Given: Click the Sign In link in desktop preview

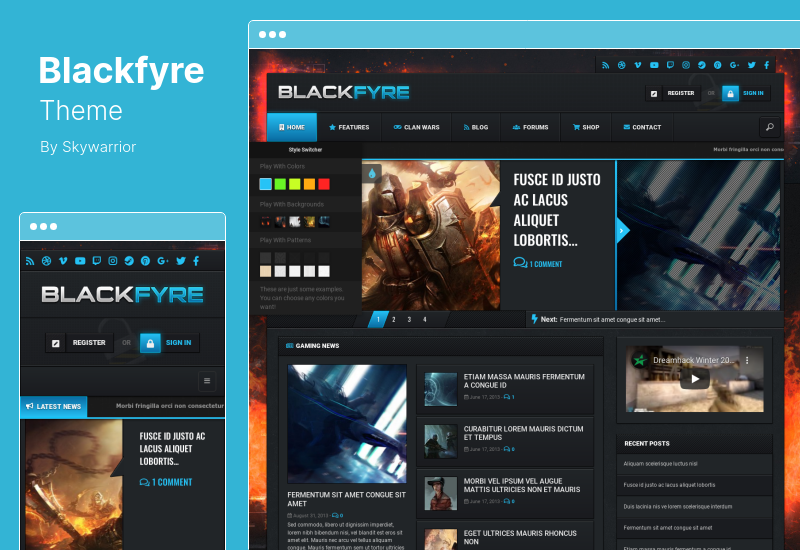Looking at the screenshot, I should pos(753,93).
